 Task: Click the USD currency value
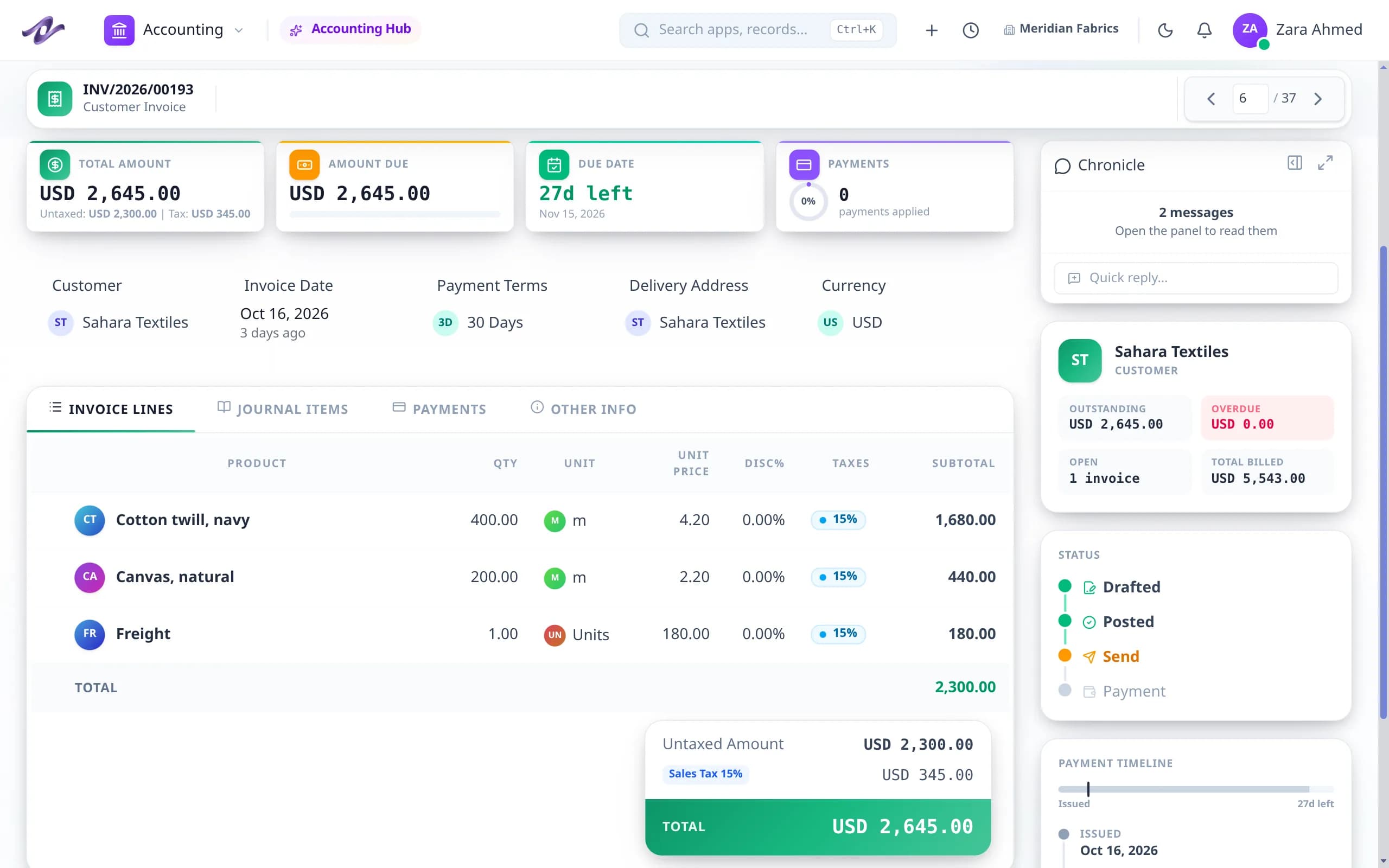(850, 323)
